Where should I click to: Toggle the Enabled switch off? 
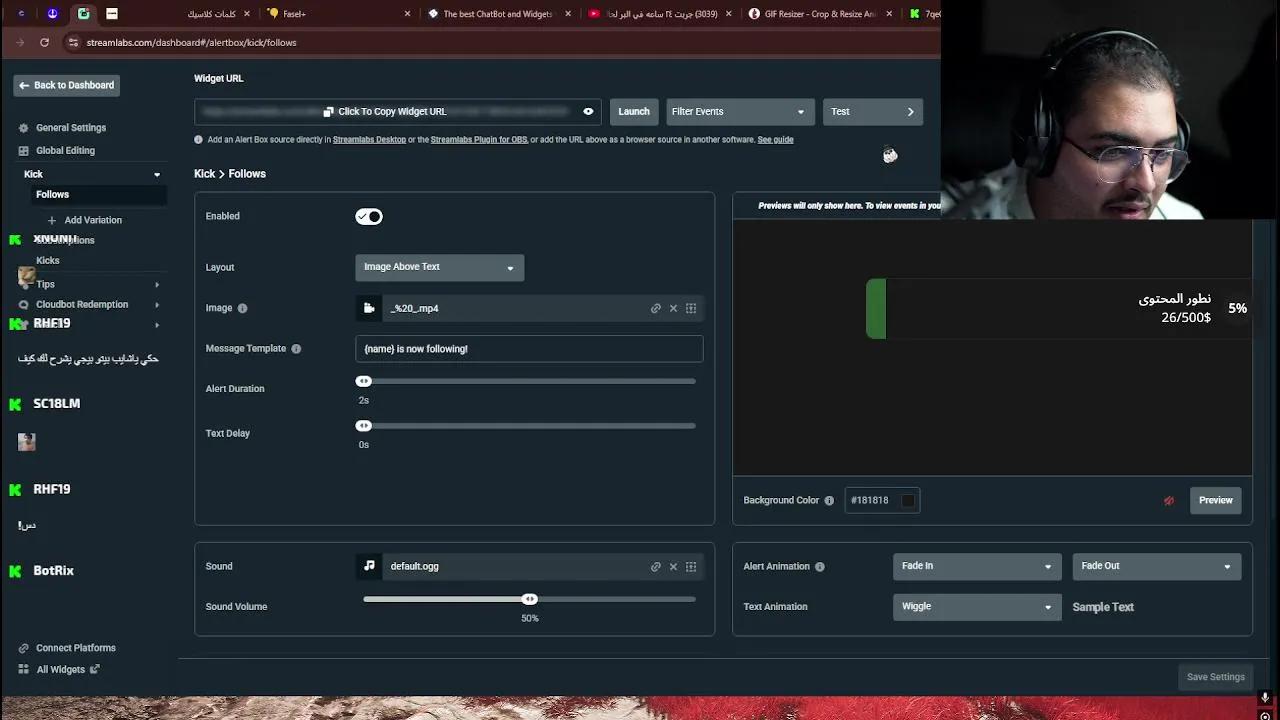coord(369,217)
